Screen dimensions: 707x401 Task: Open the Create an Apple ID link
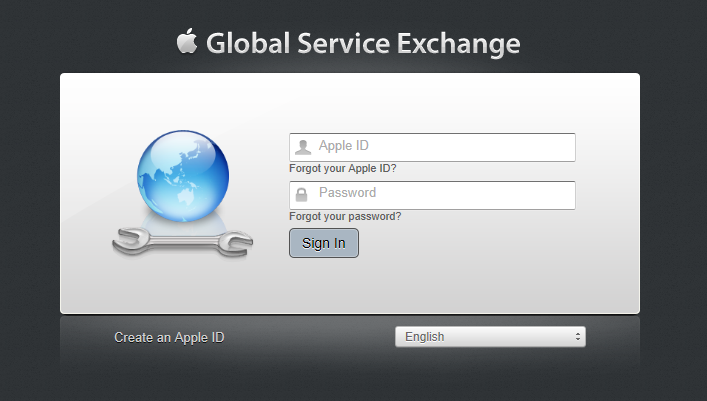coord(169,337)
